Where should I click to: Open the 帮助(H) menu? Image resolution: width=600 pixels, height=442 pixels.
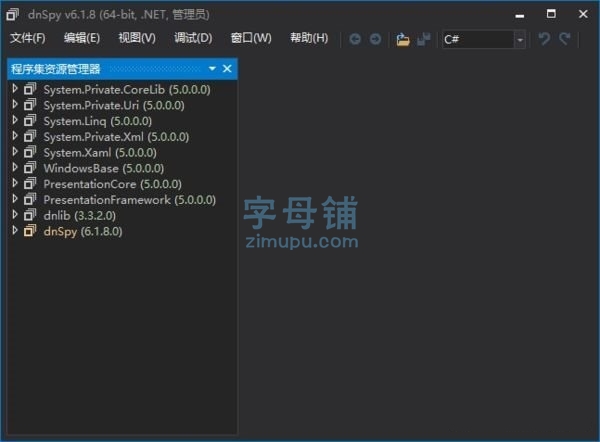[309, 38]
